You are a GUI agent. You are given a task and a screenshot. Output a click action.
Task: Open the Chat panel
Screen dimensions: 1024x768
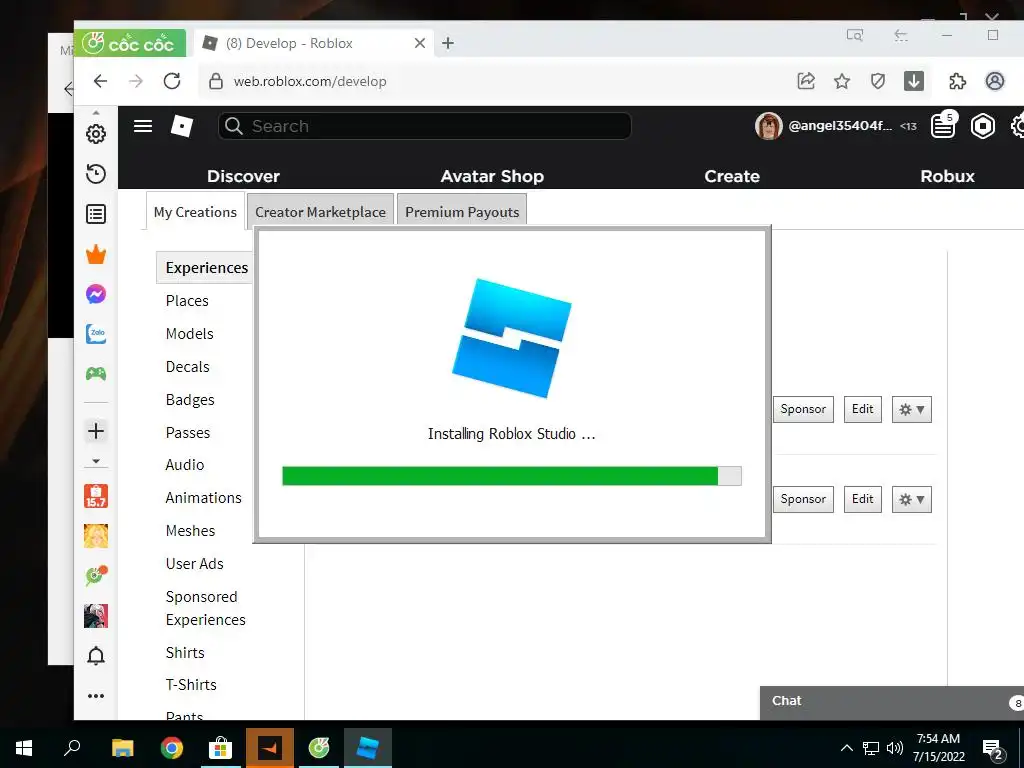tap(891, 703)
